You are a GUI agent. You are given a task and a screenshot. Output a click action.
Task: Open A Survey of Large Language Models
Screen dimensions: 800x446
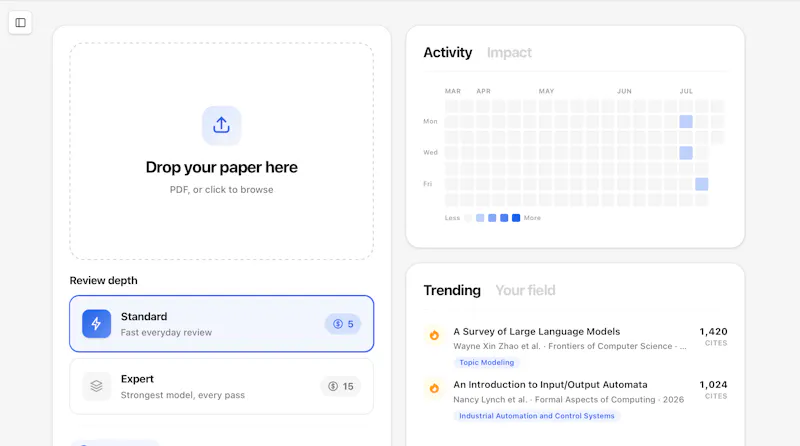tap(537, 332)
